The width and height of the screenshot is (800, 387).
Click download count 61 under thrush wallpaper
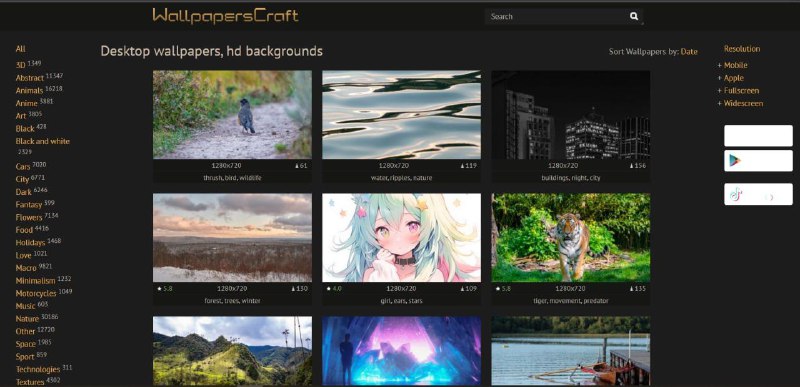301,166
